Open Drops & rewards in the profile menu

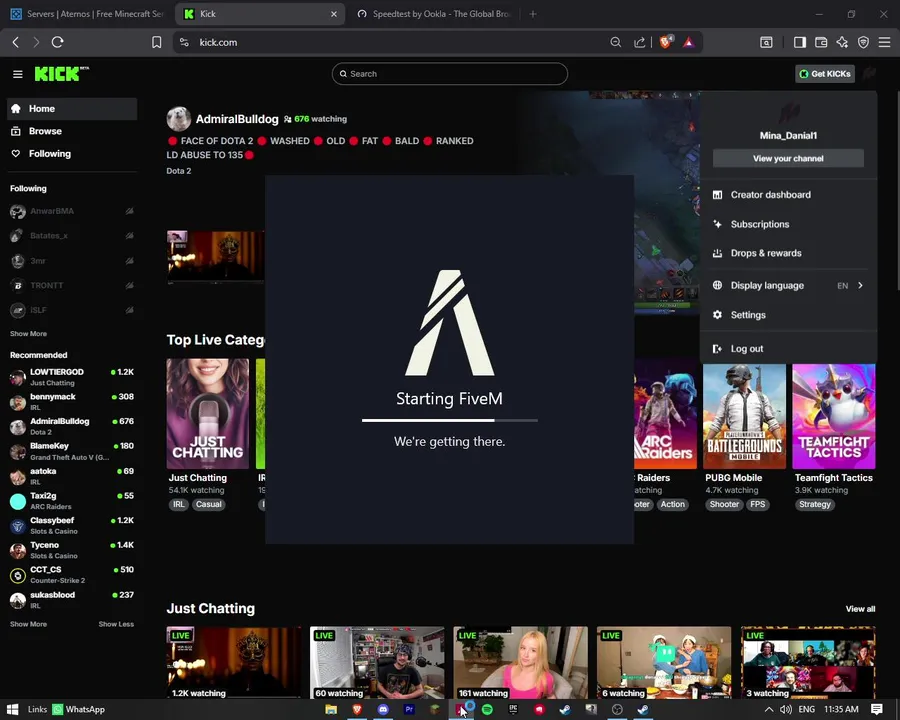click(789, 253)
